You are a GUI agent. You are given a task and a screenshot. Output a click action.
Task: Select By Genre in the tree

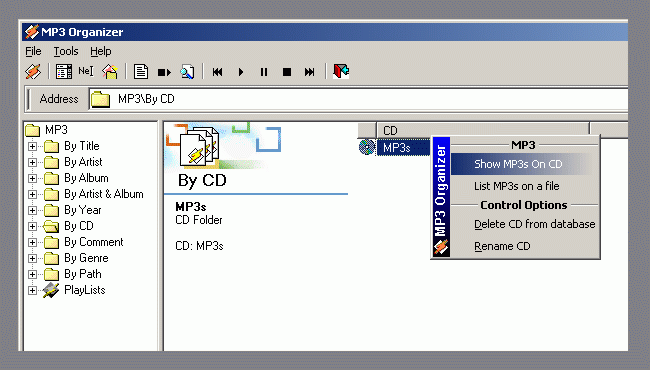(86, 258)
